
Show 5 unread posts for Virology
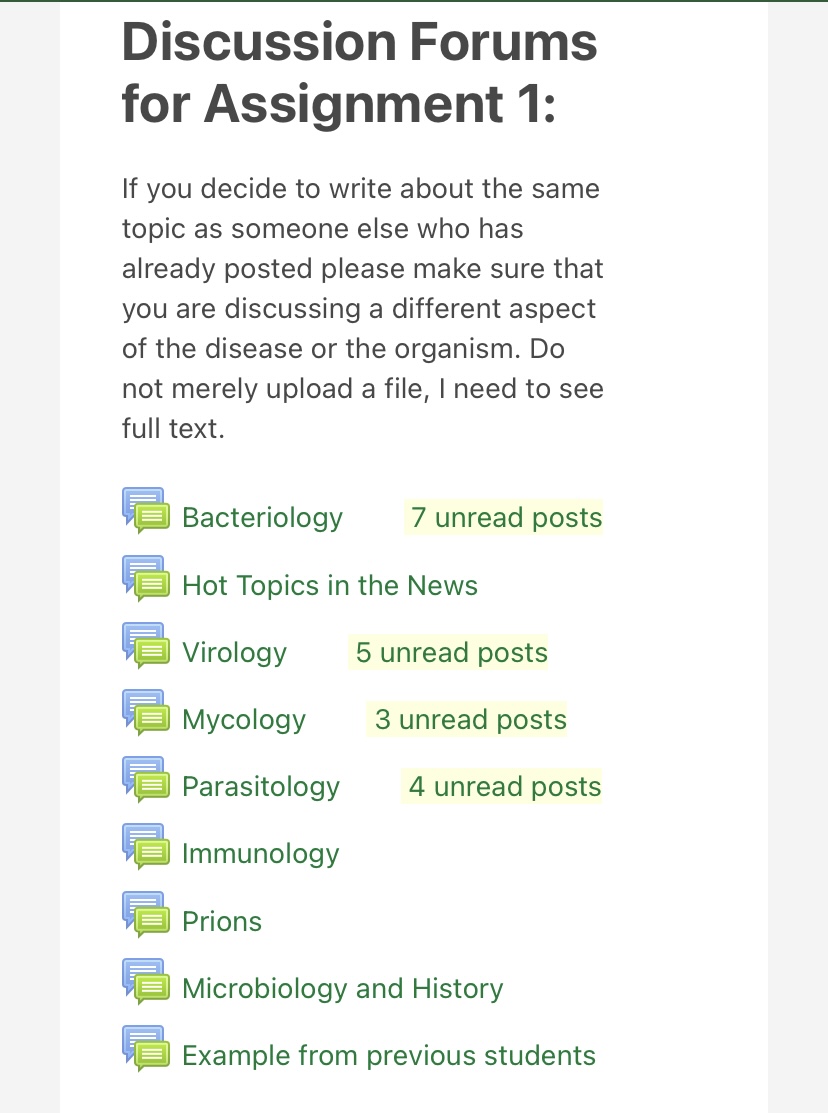tap(452, 653)
